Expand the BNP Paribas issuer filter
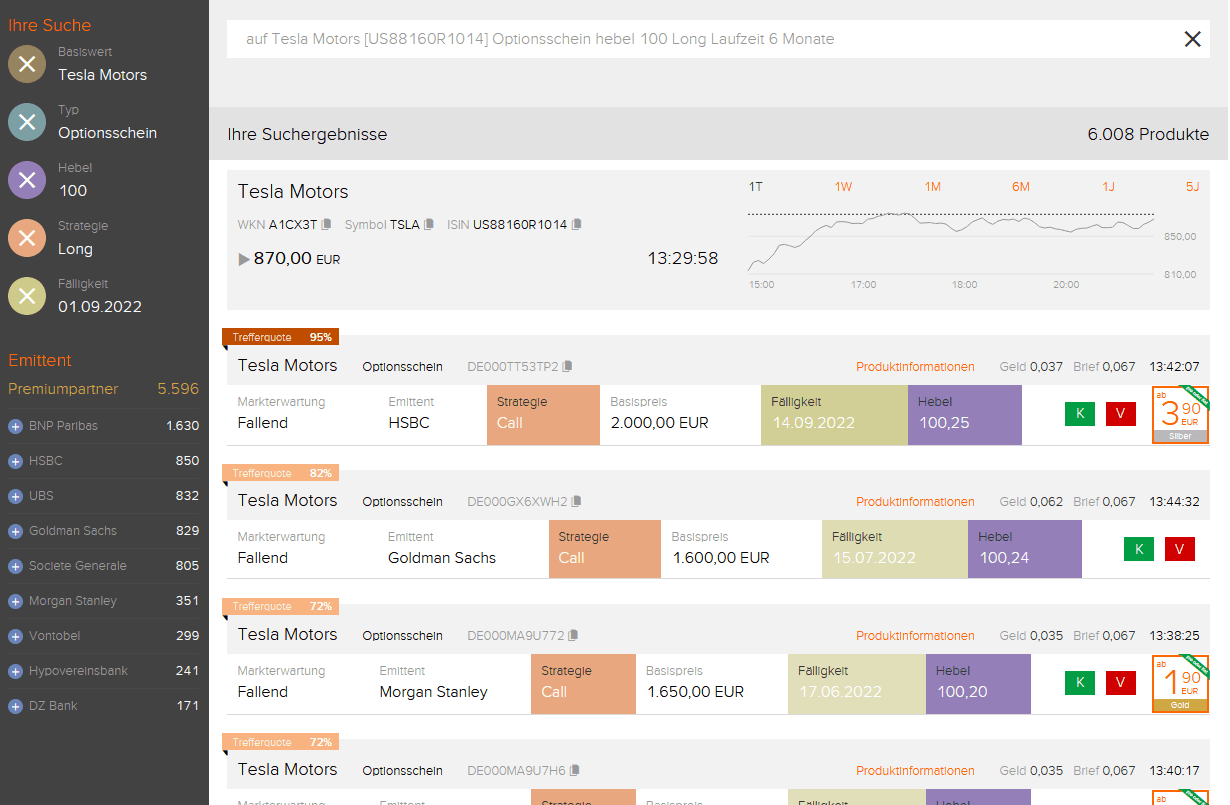The width and height of the screenshot is (1230, 805). 15,426
